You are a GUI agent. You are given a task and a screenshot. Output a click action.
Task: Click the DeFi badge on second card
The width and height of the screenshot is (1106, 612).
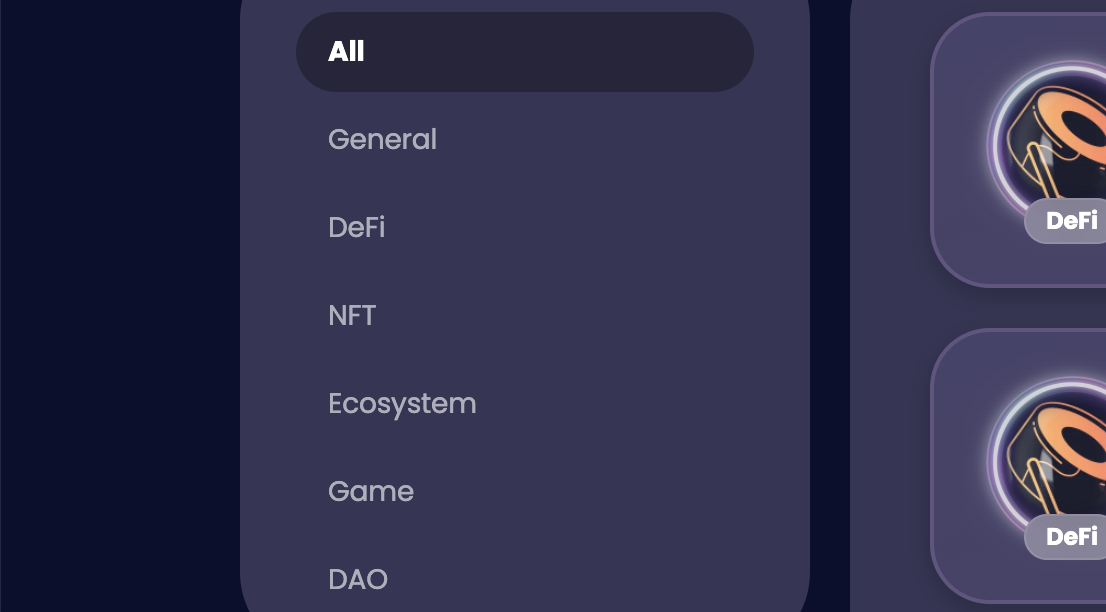click(x=1070, y=537)
